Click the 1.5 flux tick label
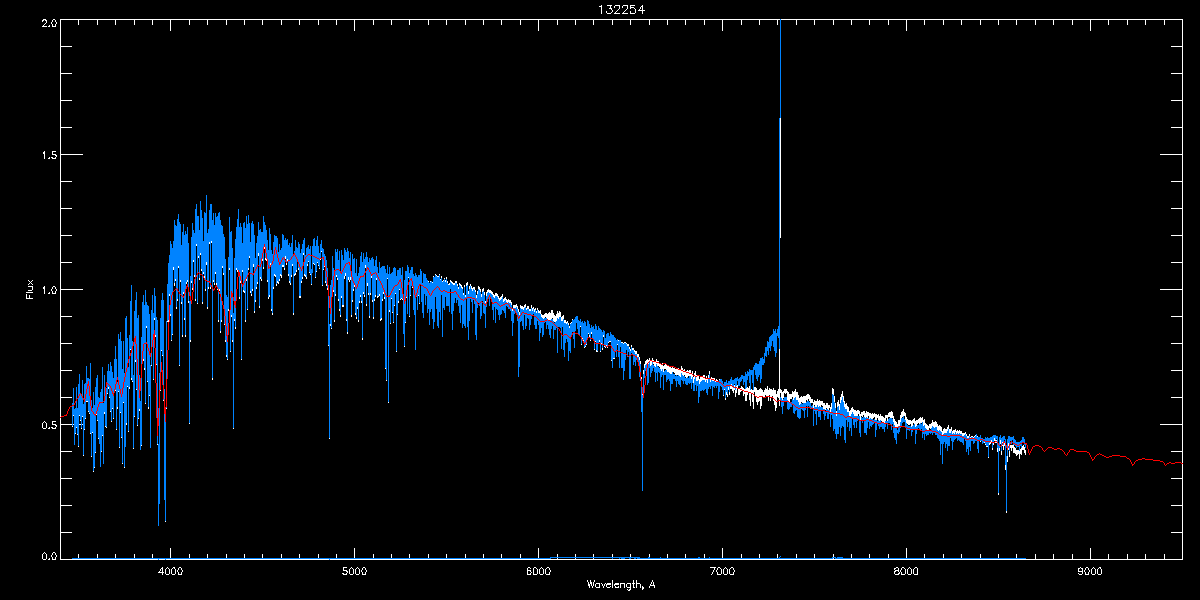Screen dimensions: 1200x600 pyautogui.click(x=47, y=156)
